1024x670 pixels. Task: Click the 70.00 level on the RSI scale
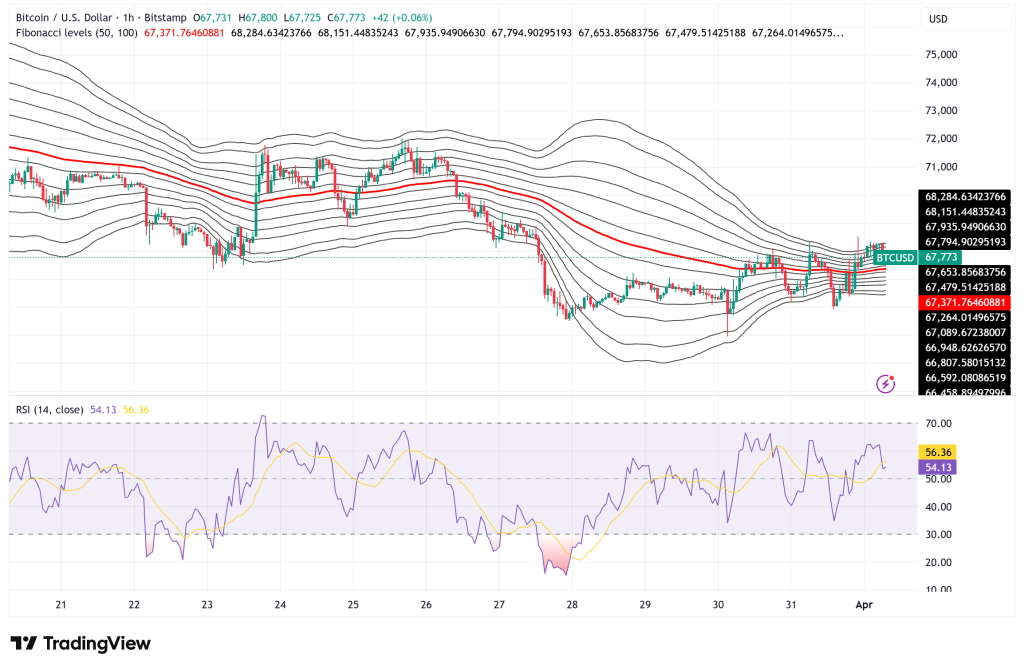click(938, 423)
